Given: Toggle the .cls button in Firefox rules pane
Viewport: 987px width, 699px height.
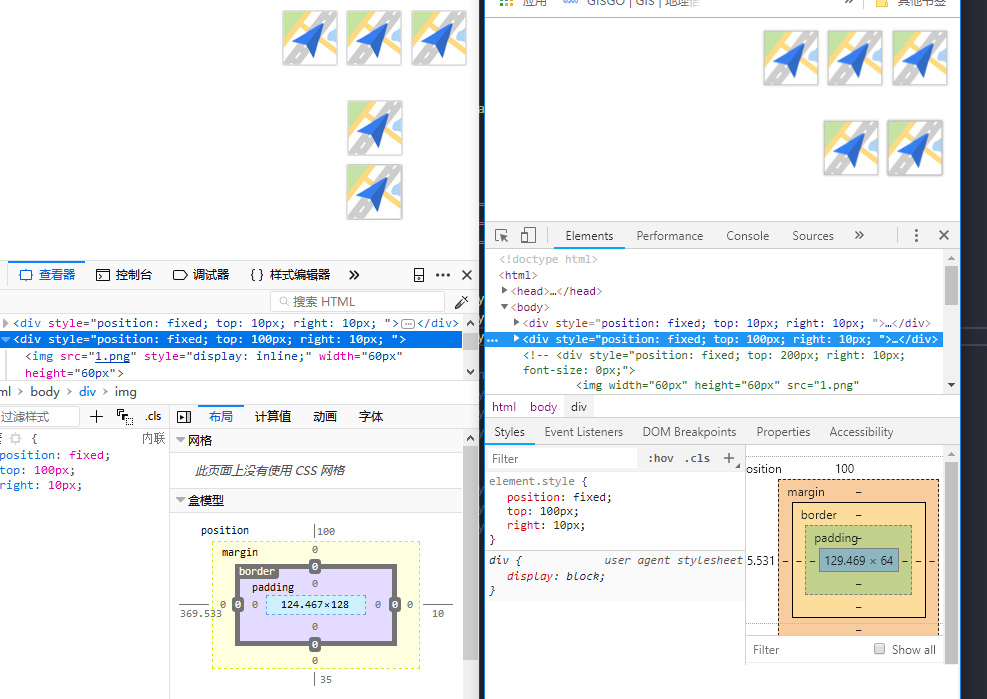Looking at the screenshot, I should [x=153, y=417].
